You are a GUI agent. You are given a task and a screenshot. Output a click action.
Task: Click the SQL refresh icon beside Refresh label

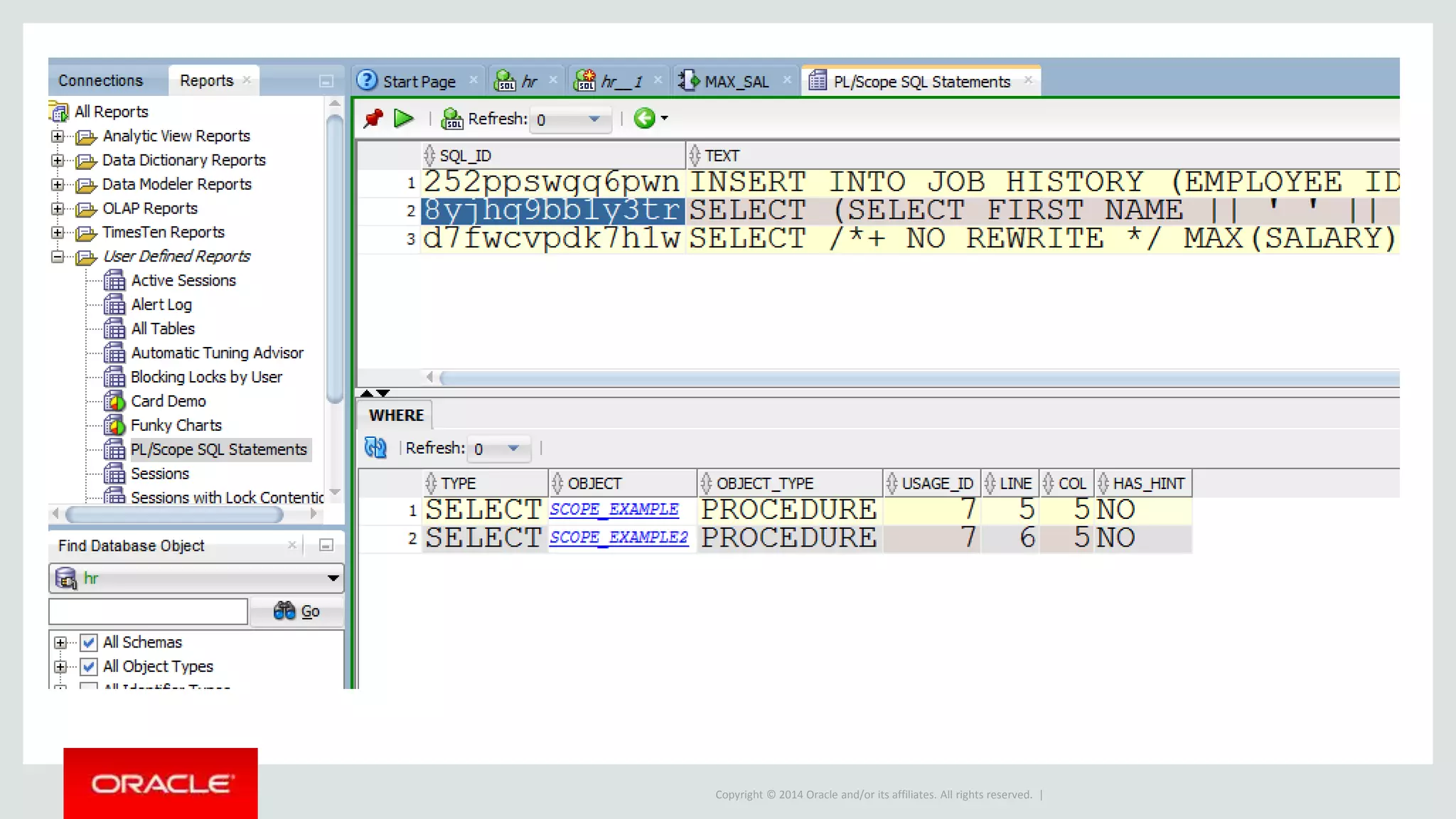452,119
